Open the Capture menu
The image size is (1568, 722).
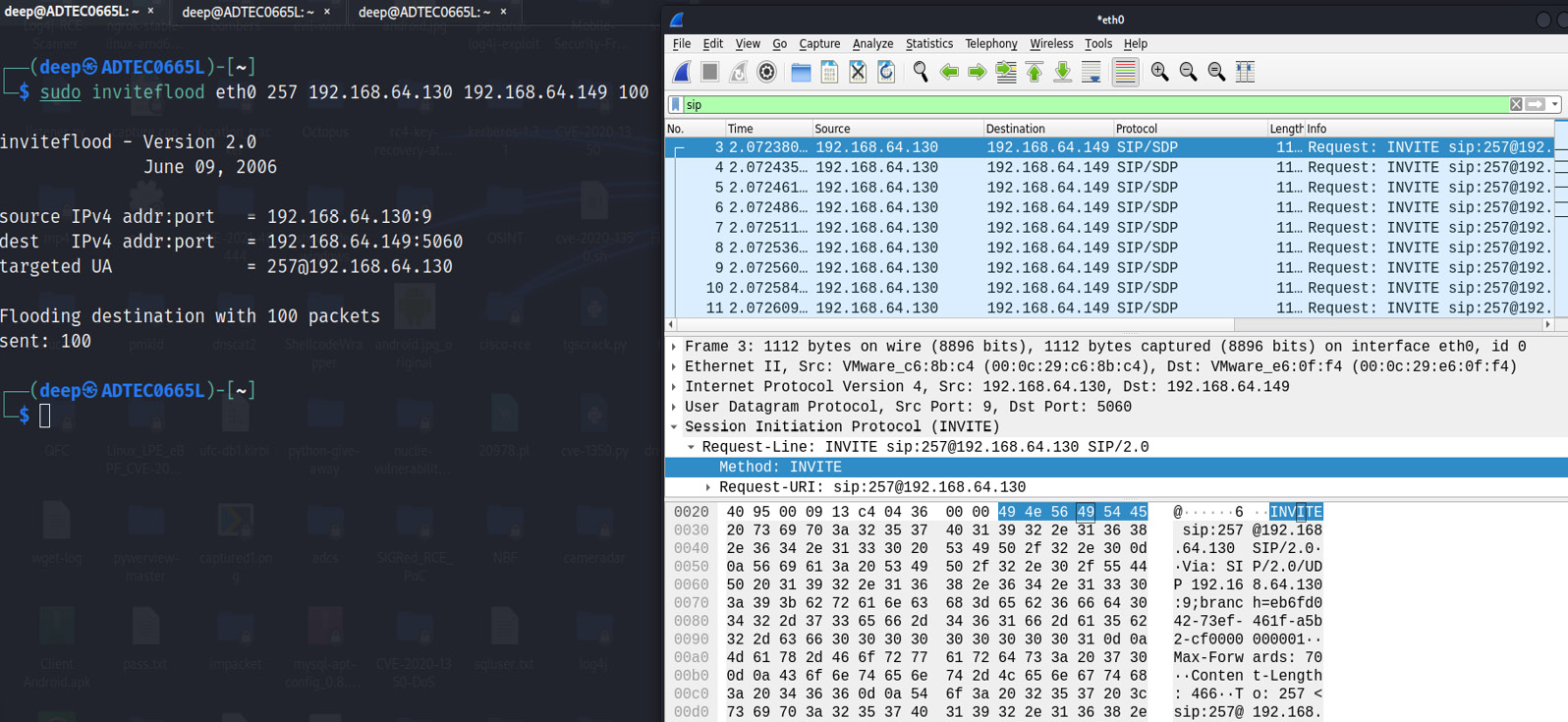(819, 43)
